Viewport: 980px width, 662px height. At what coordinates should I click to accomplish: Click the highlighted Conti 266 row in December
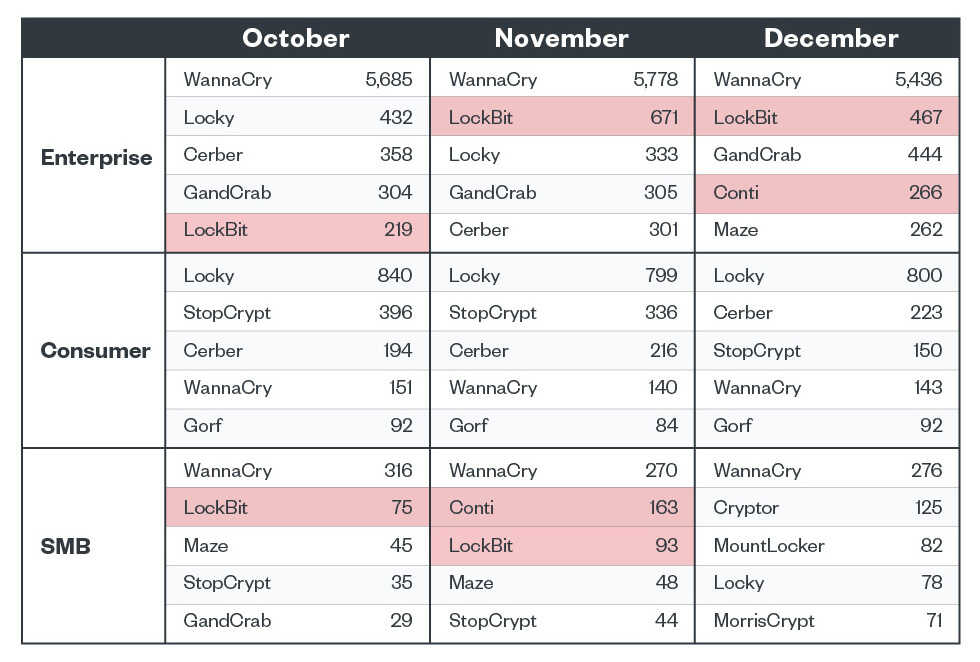(827, 193)
